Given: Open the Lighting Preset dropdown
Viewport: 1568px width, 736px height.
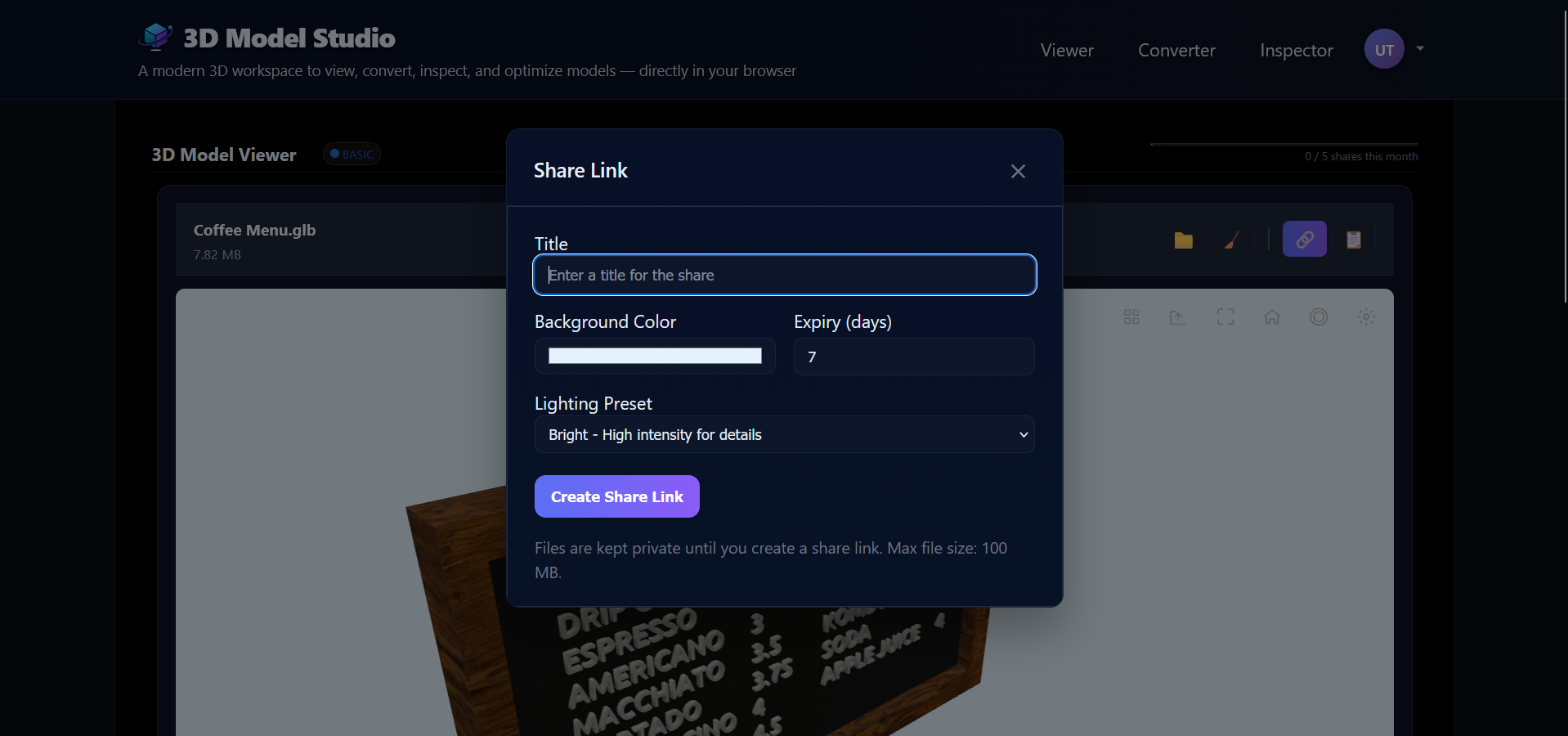Looking at the screenshot, I should click(784, 434).
